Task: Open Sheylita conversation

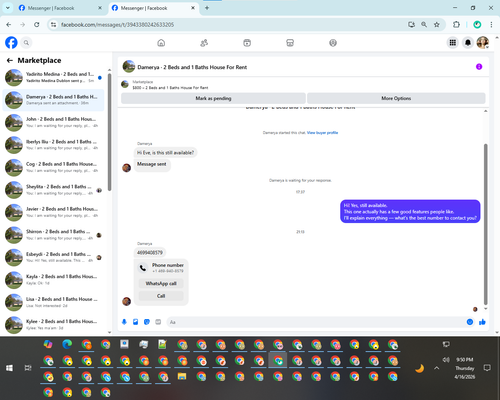Action: tap(53, 190)
